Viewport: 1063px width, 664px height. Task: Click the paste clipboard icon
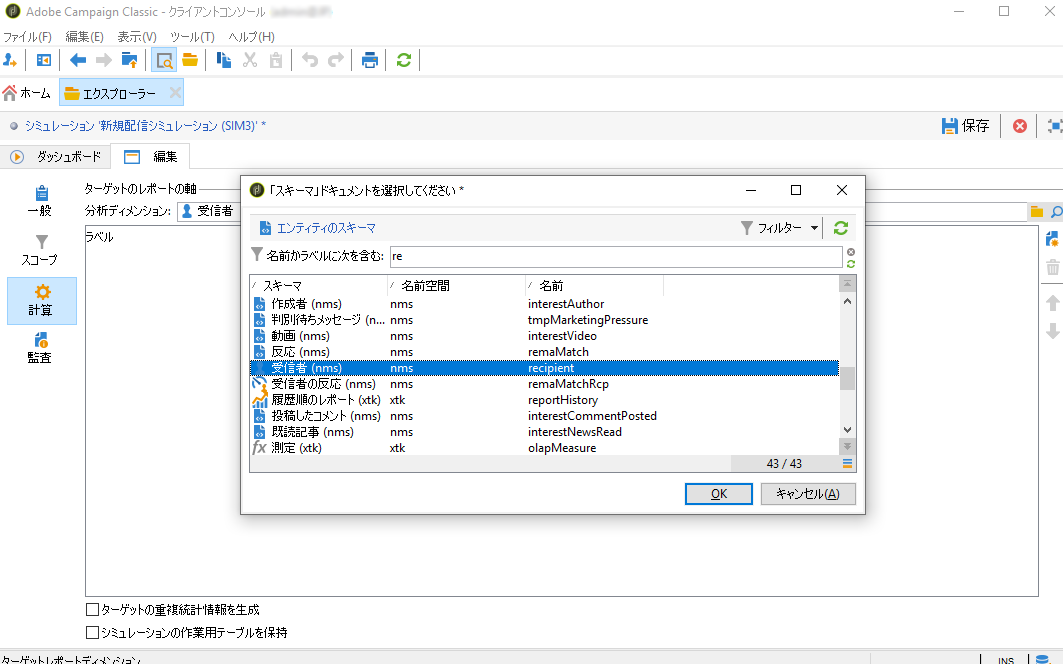coord(276,60)
